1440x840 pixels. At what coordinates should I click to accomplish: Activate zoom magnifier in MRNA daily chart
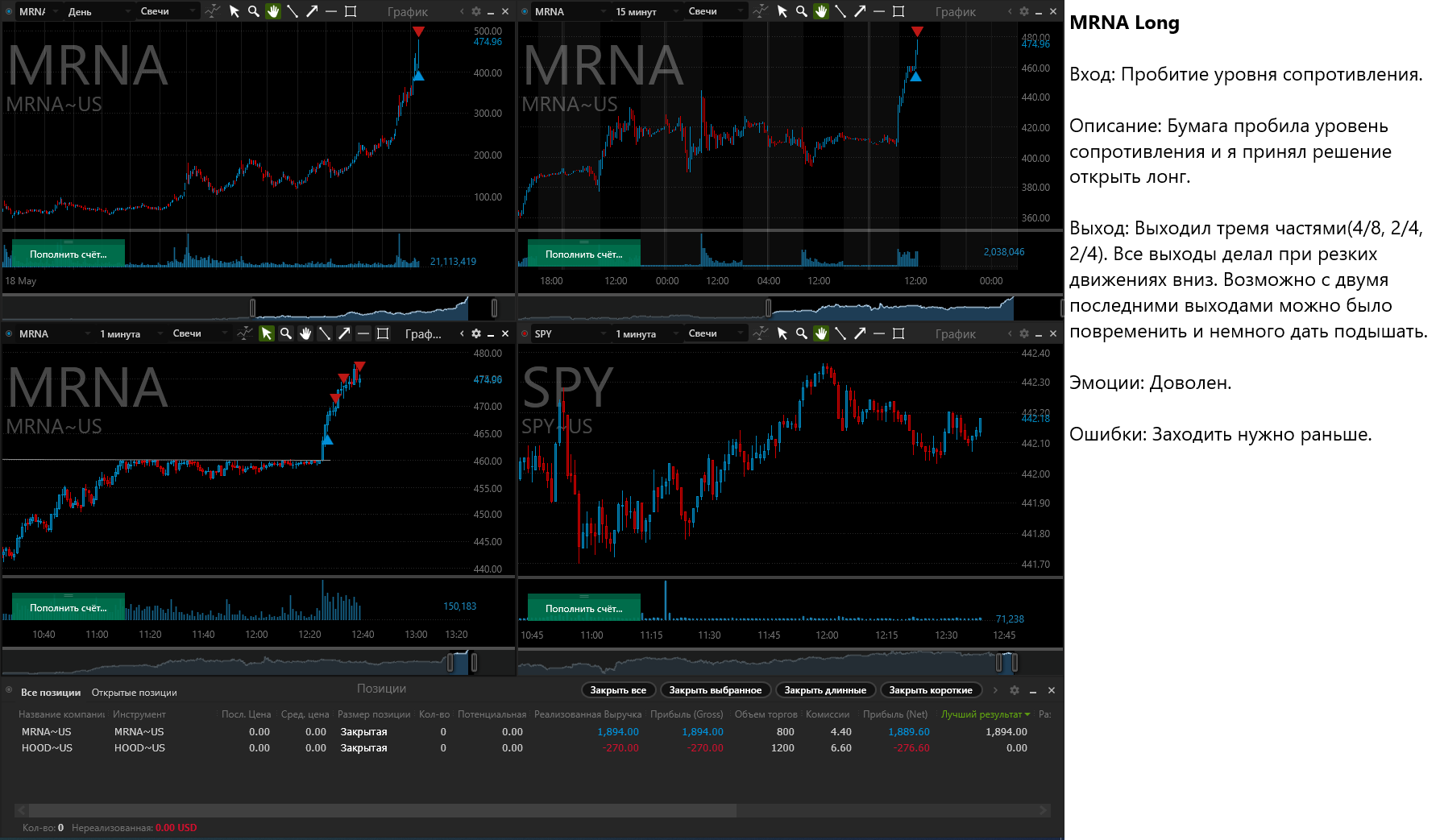pos(253,11)
